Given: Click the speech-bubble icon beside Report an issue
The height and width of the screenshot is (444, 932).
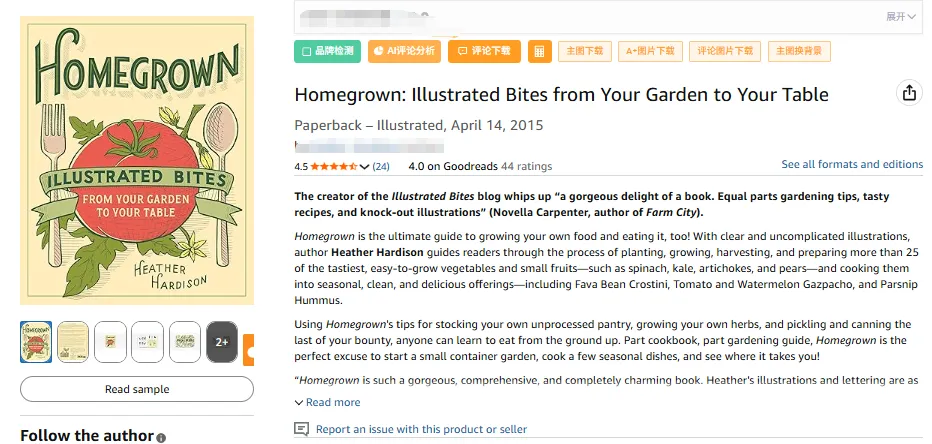Looking at the screenshot, I should pyautogui.click(x=301, y=429).
